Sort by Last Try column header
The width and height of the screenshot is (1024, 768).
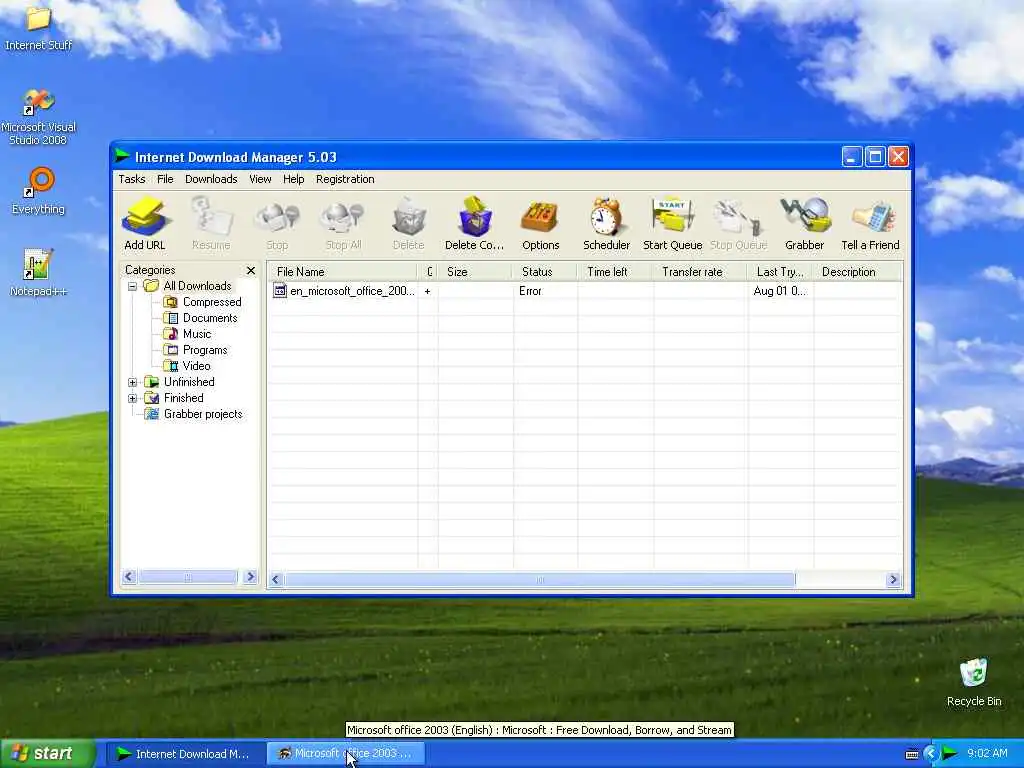[x=780, y=272]
